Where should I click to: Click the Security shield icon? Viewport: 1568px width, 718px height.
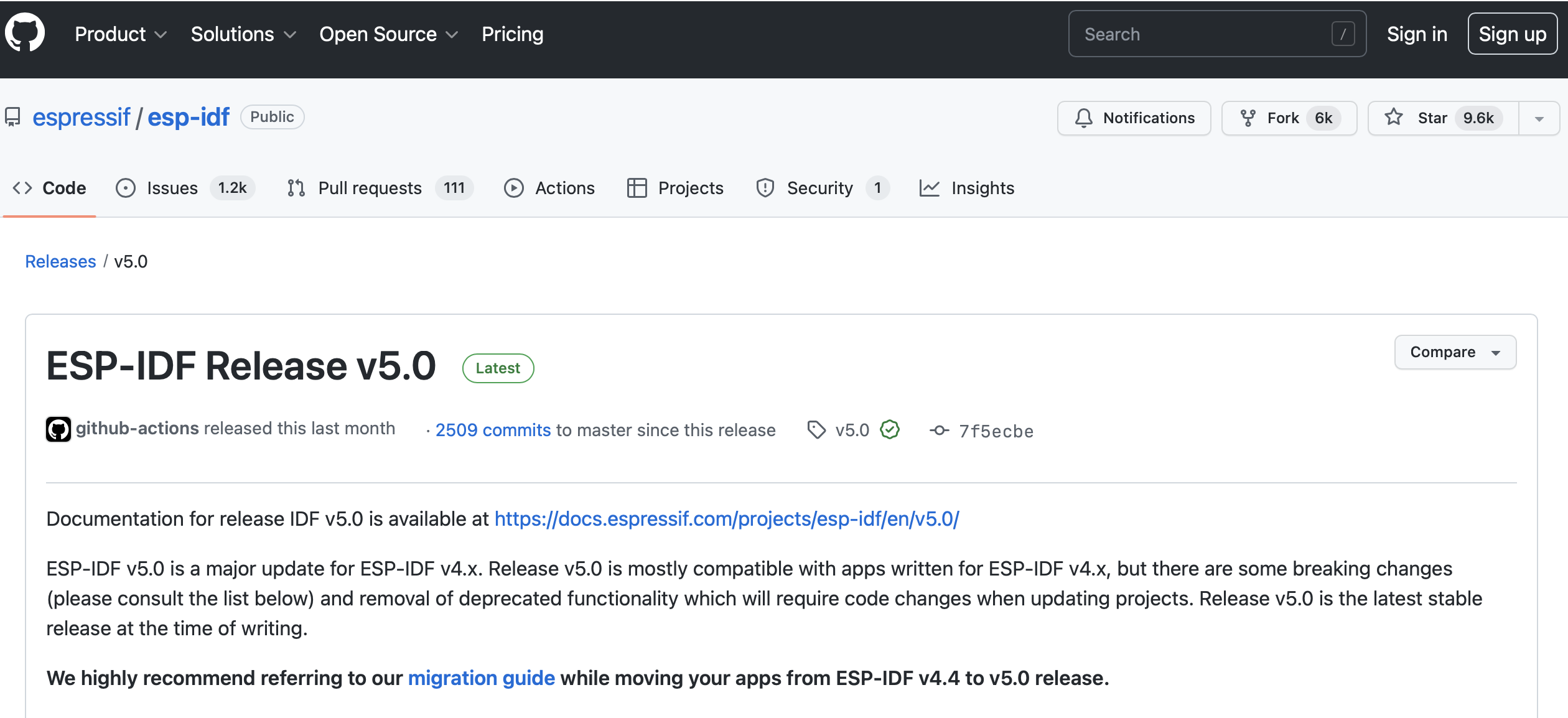click(764, 187)
